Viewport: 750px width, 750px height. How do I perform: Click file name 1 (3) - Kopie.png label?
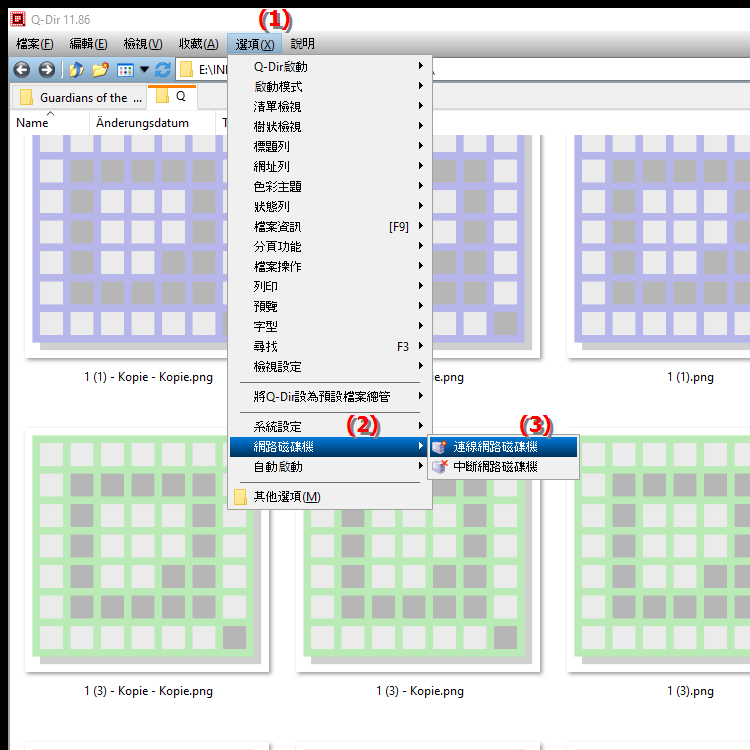click(x=419, y=691)
